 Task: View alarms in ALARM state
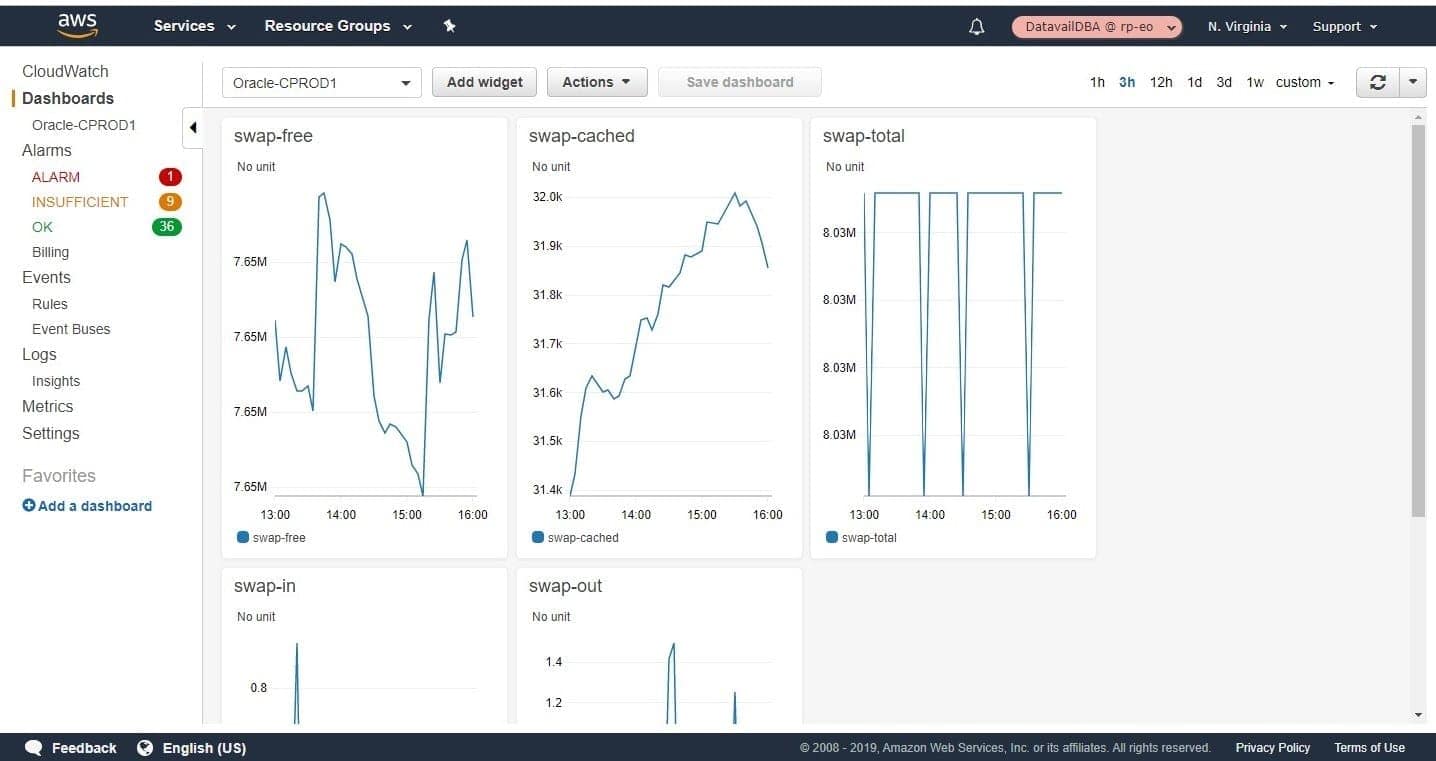(x=56, y=177)
